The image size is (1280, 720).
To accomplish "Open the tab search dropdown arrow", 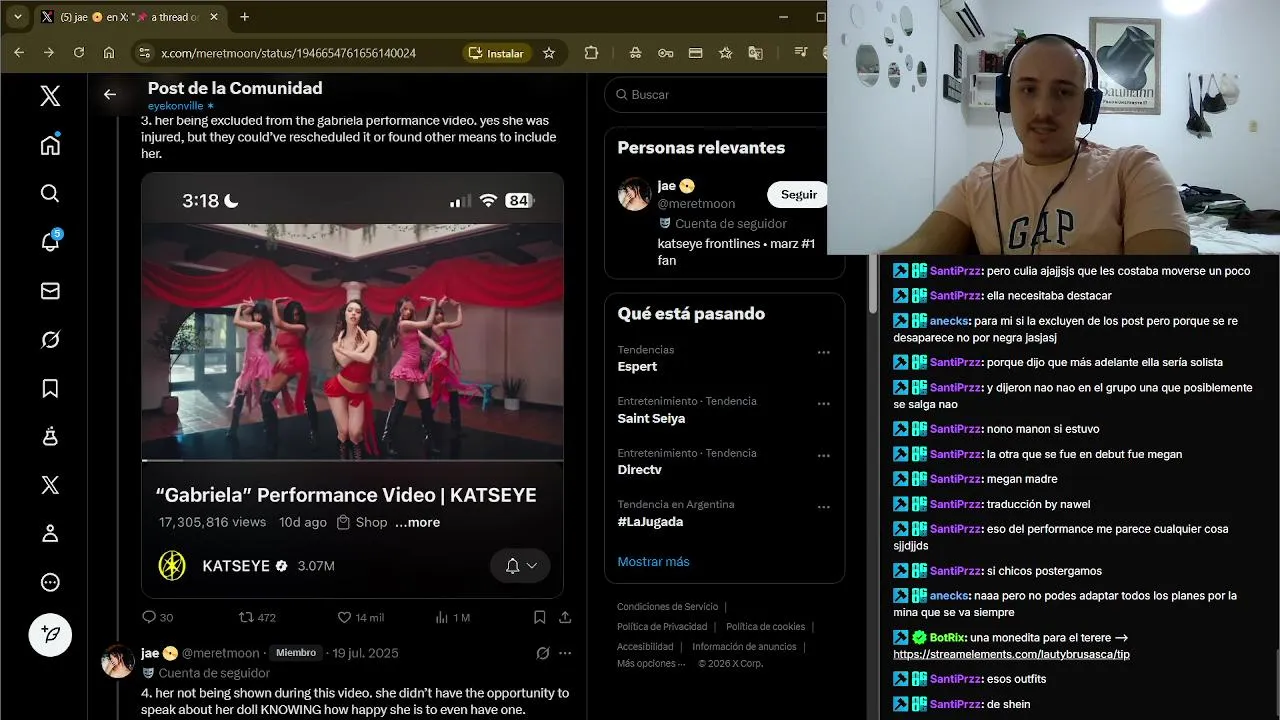I will (17, 17).
